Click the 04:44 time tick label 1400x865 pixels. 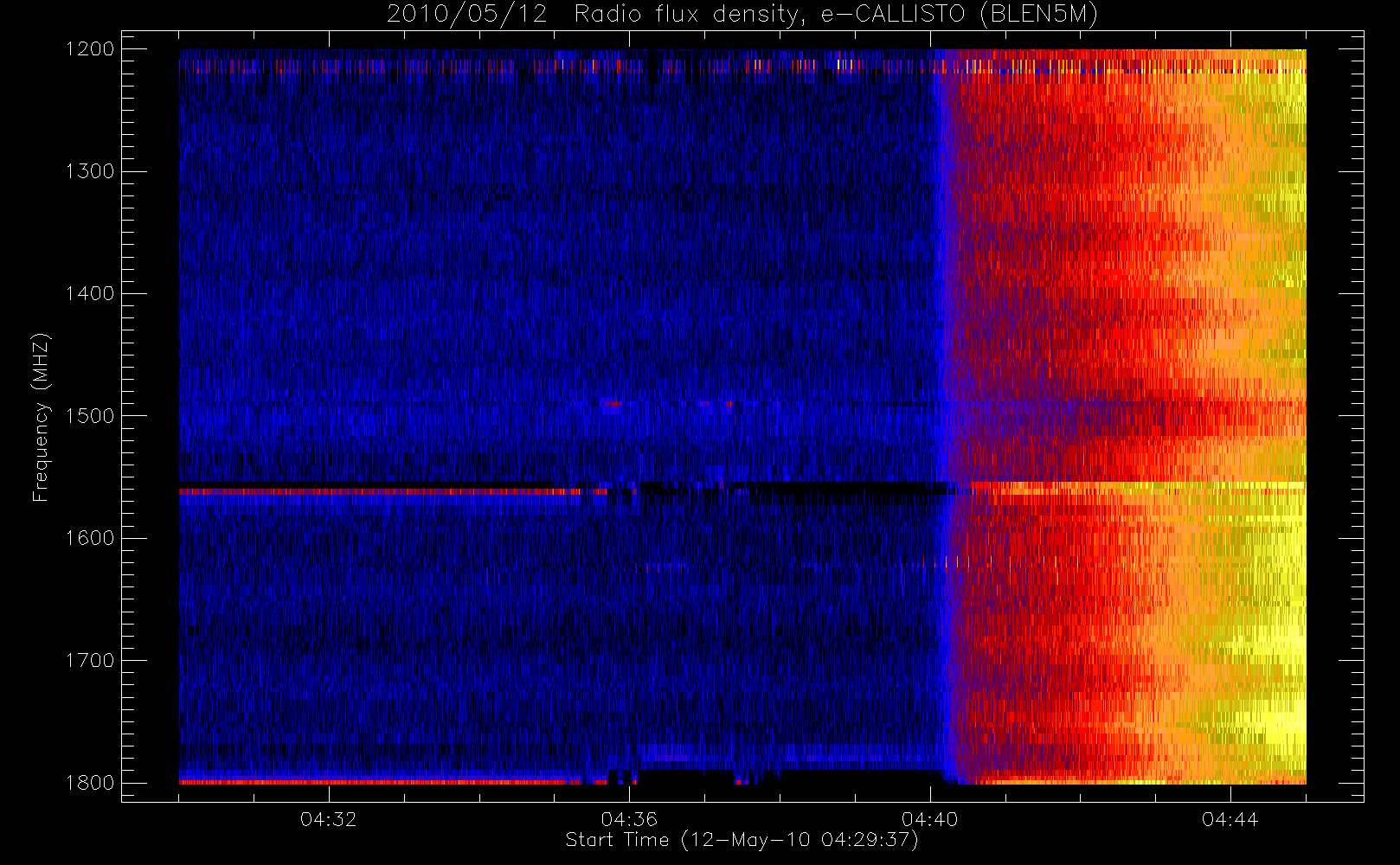click(x=1230, y=819)
